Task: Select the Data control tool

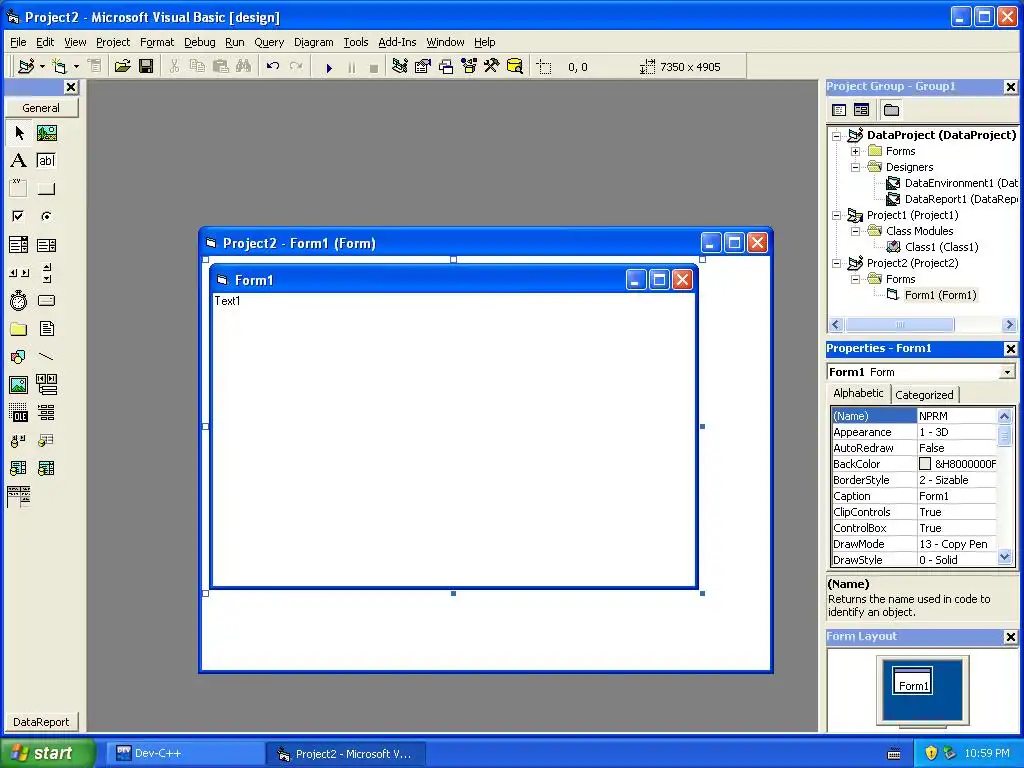Action: coord(46,385)
